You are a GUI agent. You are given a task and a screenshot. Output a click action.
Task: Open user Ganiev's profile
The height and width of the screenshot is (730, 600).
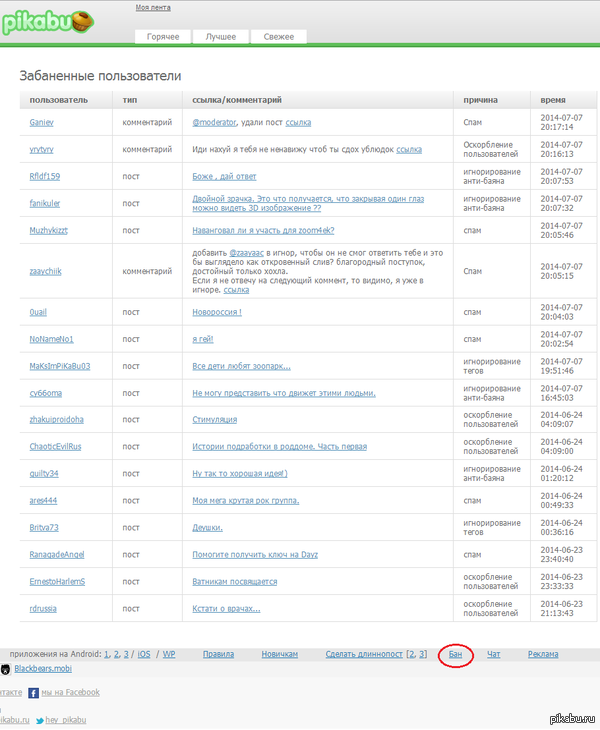coord(42,122)
